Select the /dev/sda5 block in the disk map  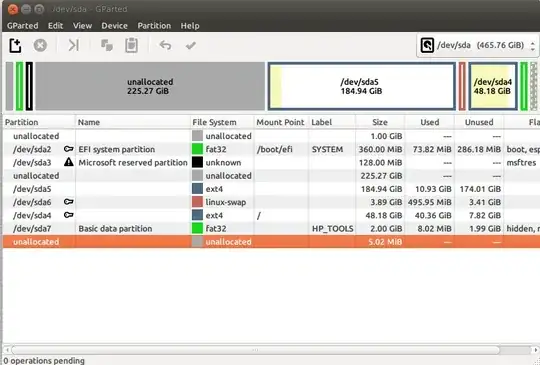(x=362, y=86)
